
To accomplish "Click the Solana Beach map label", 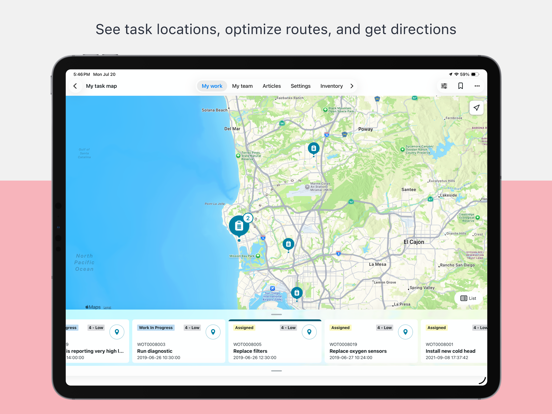I will pyautogui.click(x=214, y=110).
